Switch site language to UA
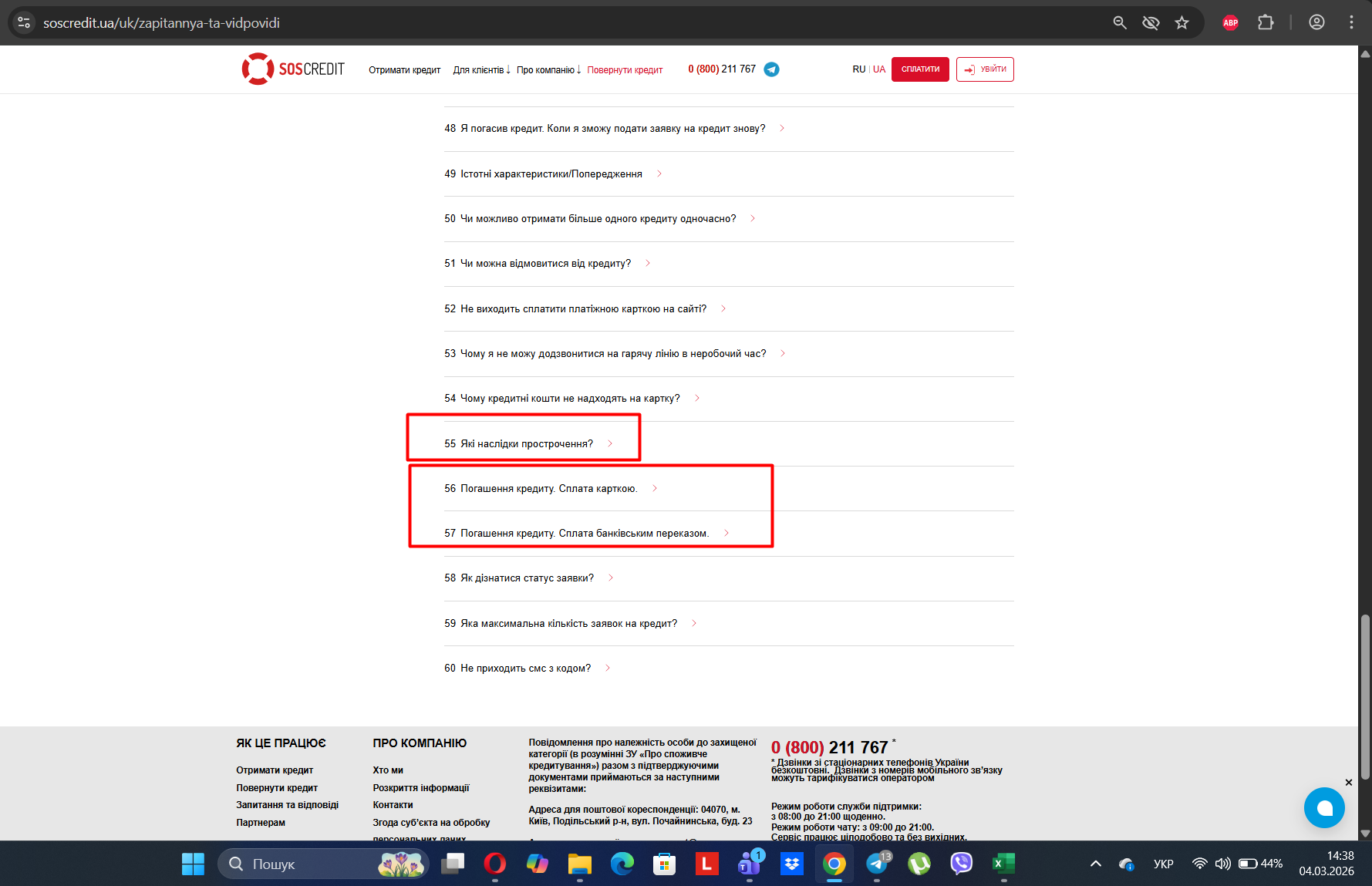 tap(879, 69)
